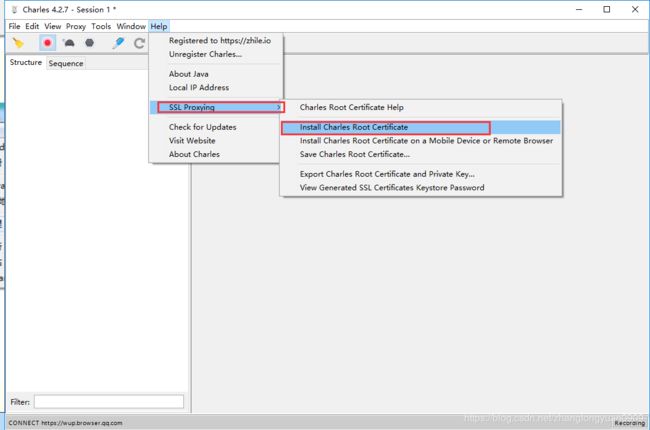
Task: Minimize the Charles window
Action: coord(579,10)
